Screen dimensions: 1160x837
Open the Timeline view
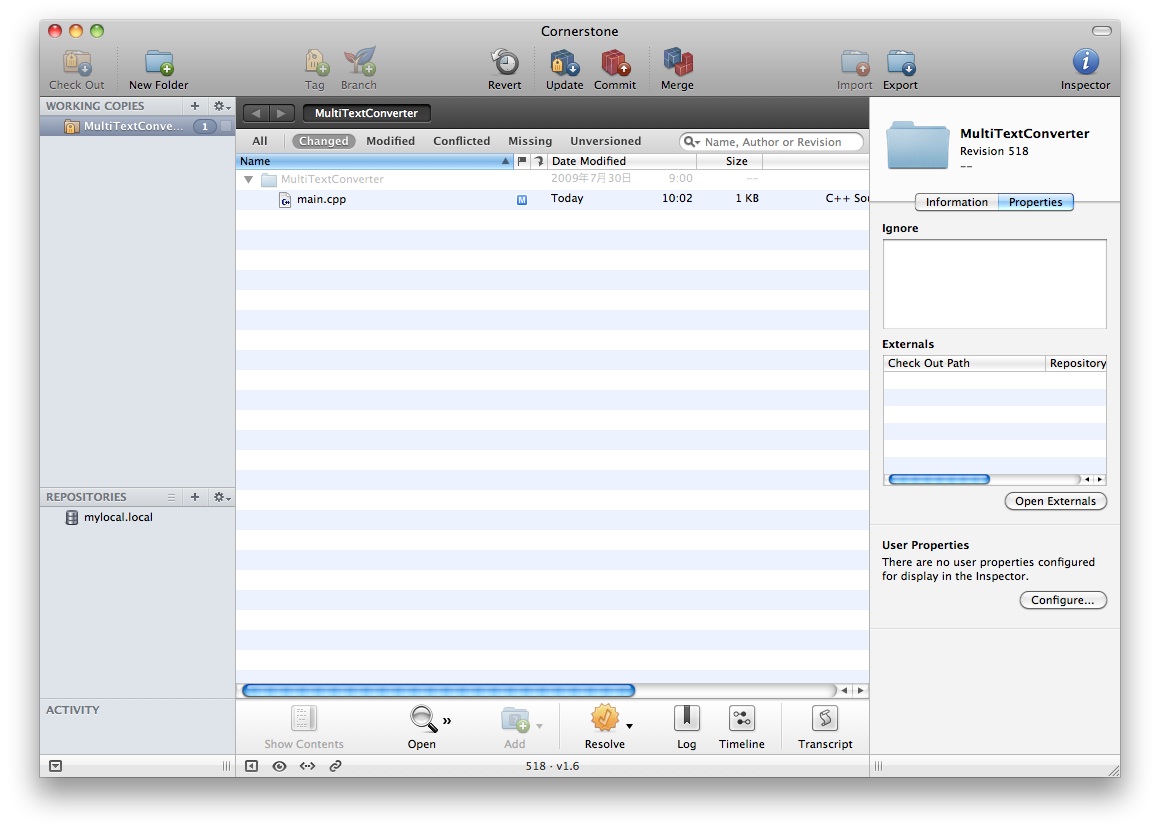(741, 719)
